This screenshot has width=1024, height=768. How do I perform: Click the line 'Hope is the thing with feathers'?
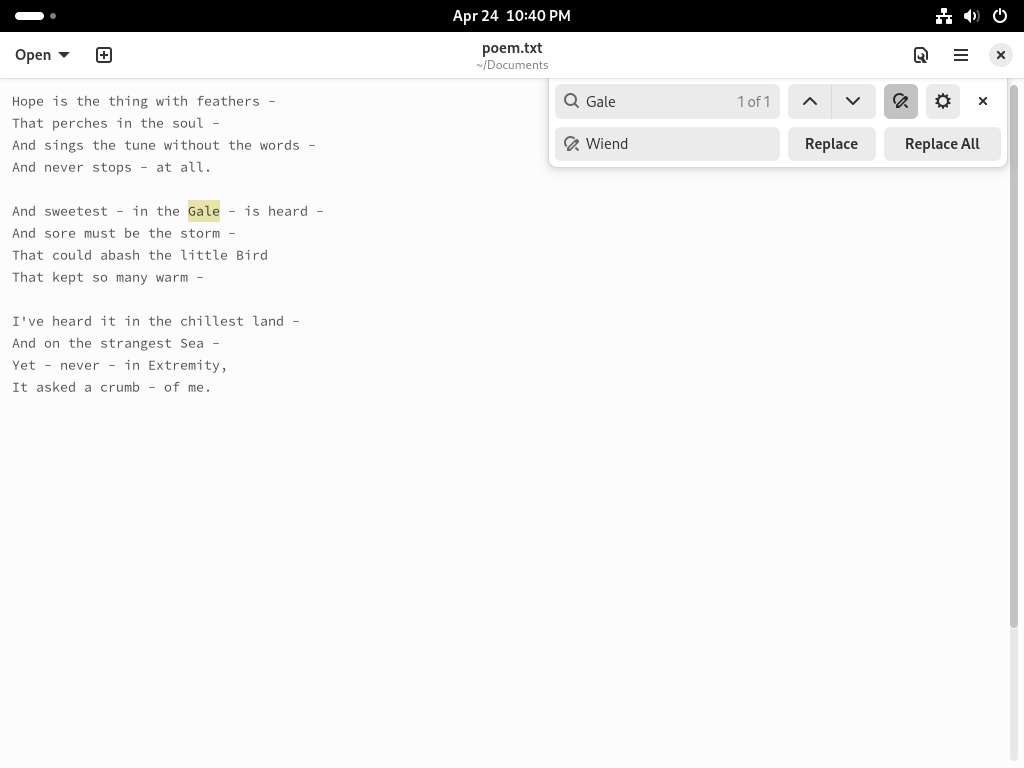[144, 101]
